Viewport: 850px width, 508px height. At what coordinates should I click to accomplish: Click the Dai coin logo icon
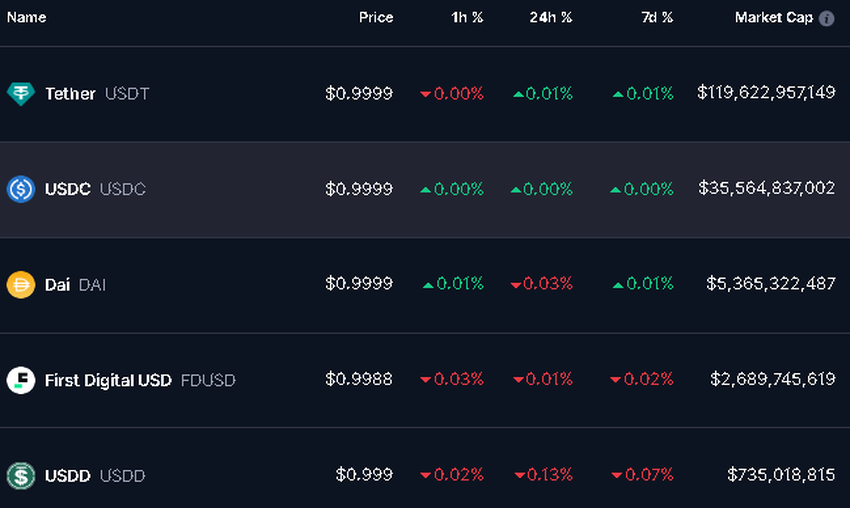20,285
